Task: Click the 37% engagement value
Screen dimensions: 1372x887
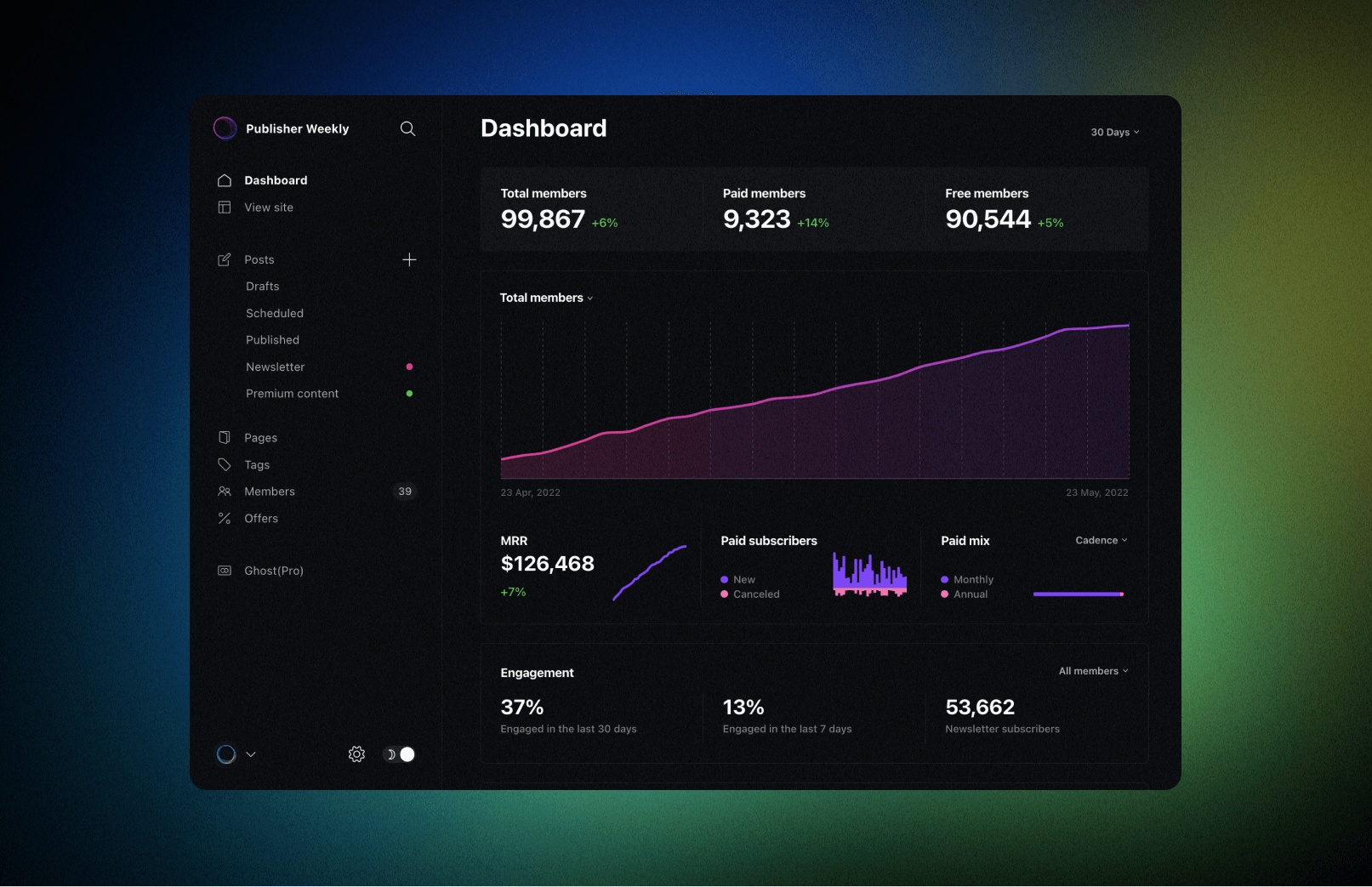Action: click(x=521, y=708)
